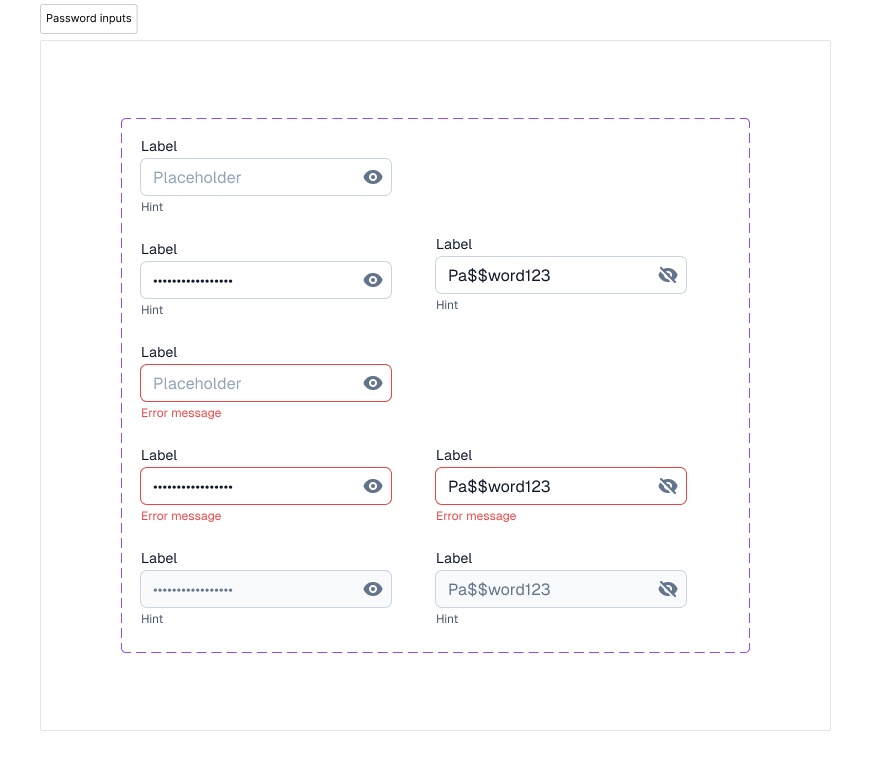Toggle eye icon in disabled masked field
The height and width of the screenshot is (771, 871).
pyautogui.click(x=373, y=589)
